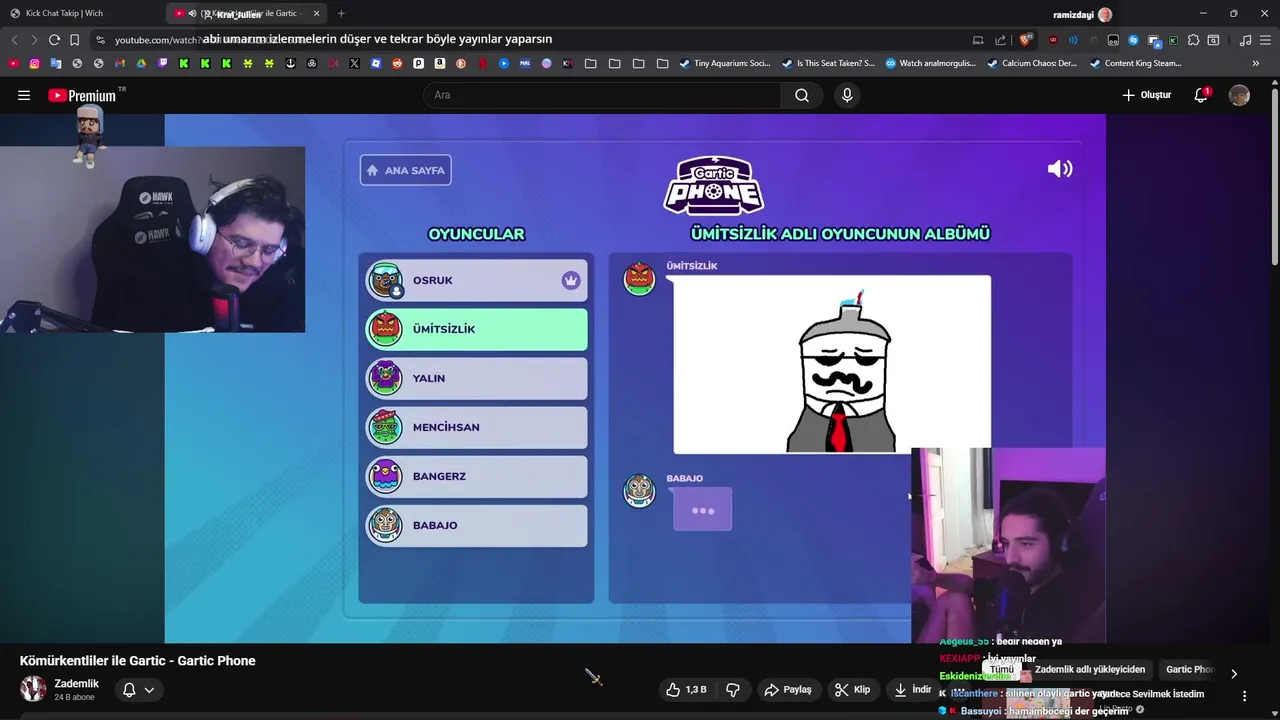Click the YouTube Ara search field

pyautogui.click(x=602, y=95)
